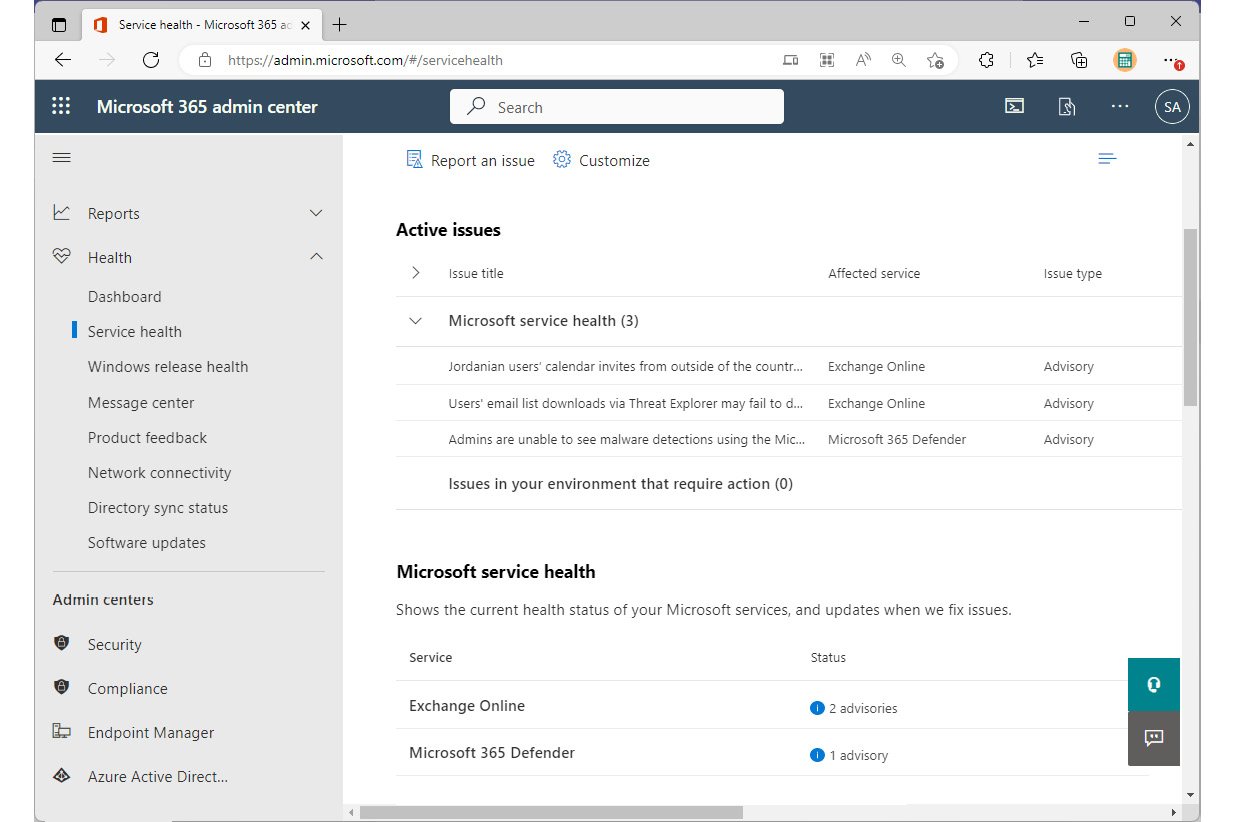The width and height of the screenshot is (1238, 822).
Task: Open the Jordanian users' calendar invites issue
Action: [x=625, y=366]
